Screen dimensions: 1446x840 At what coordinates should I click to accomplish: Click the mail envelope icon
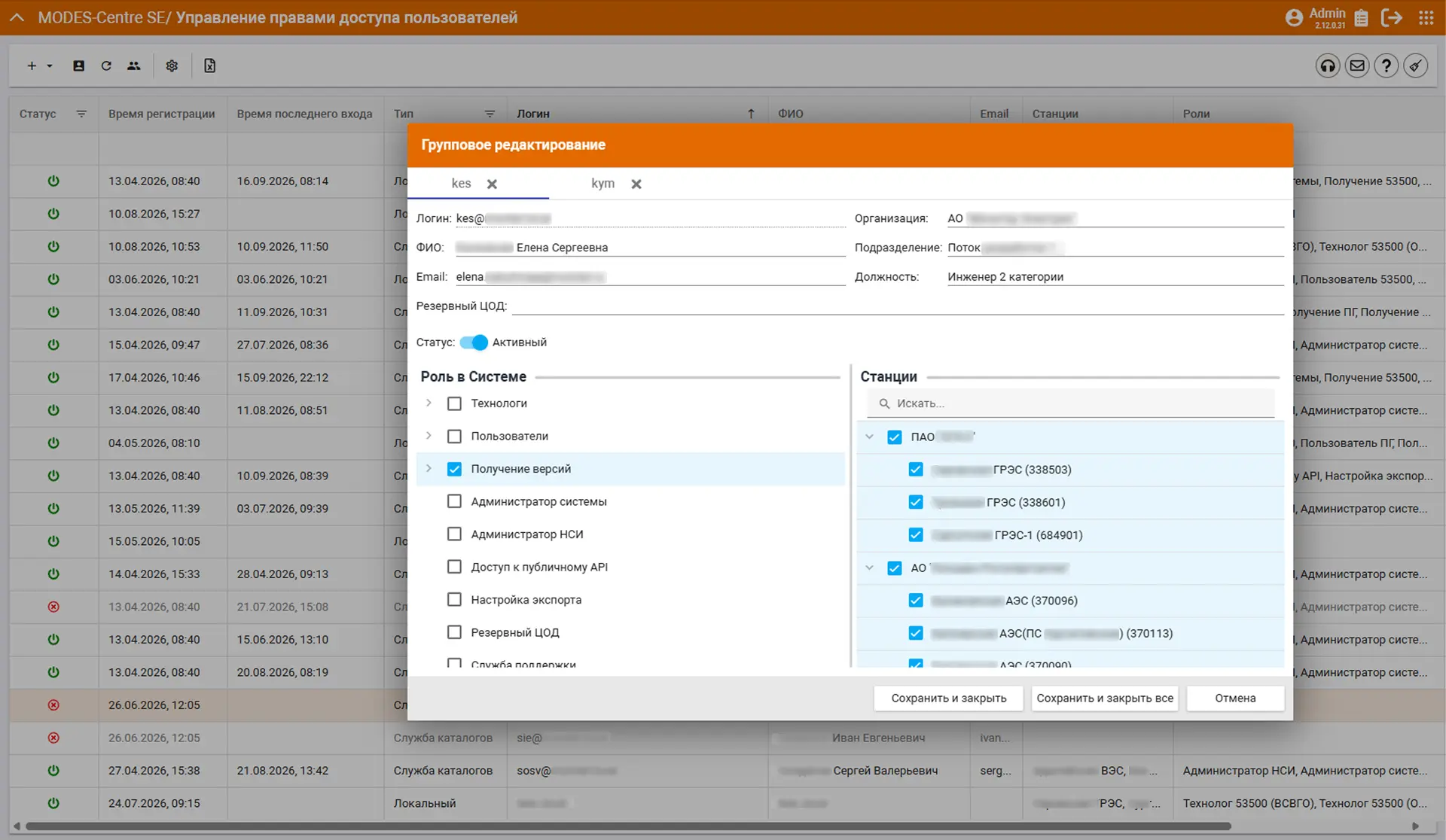(1357, 66)
